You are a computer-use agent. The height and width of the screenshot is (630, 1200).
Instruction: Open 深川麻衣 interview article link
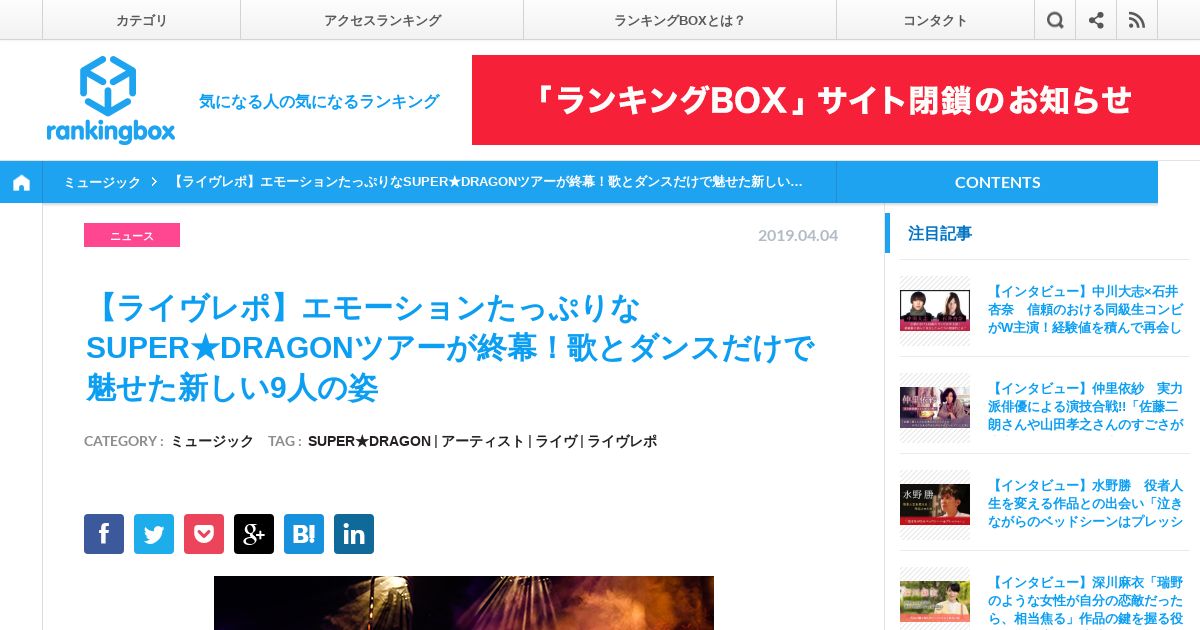click(x=1085, y=600)
